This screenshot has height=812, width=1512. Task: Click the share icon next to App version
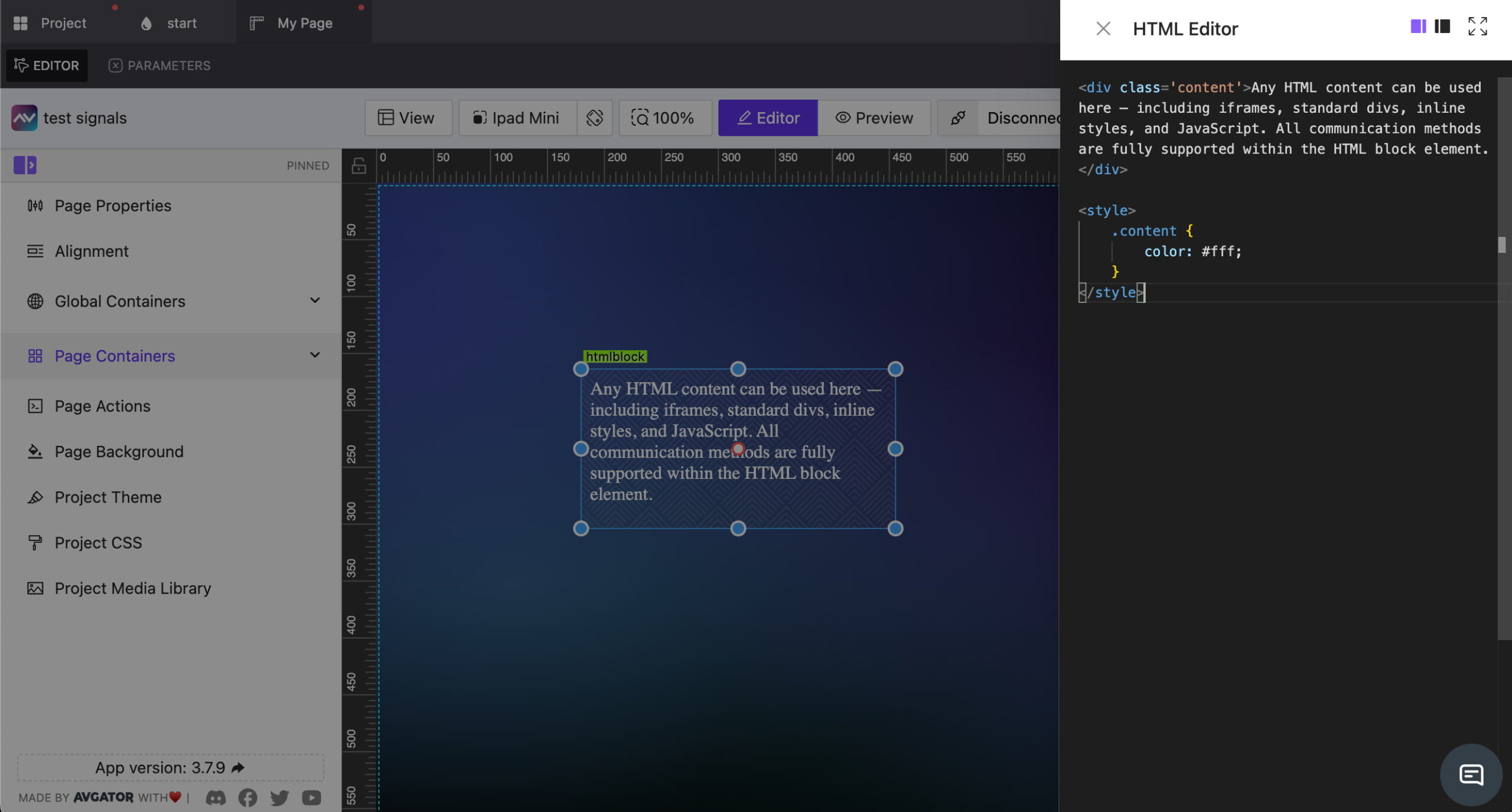239,767
